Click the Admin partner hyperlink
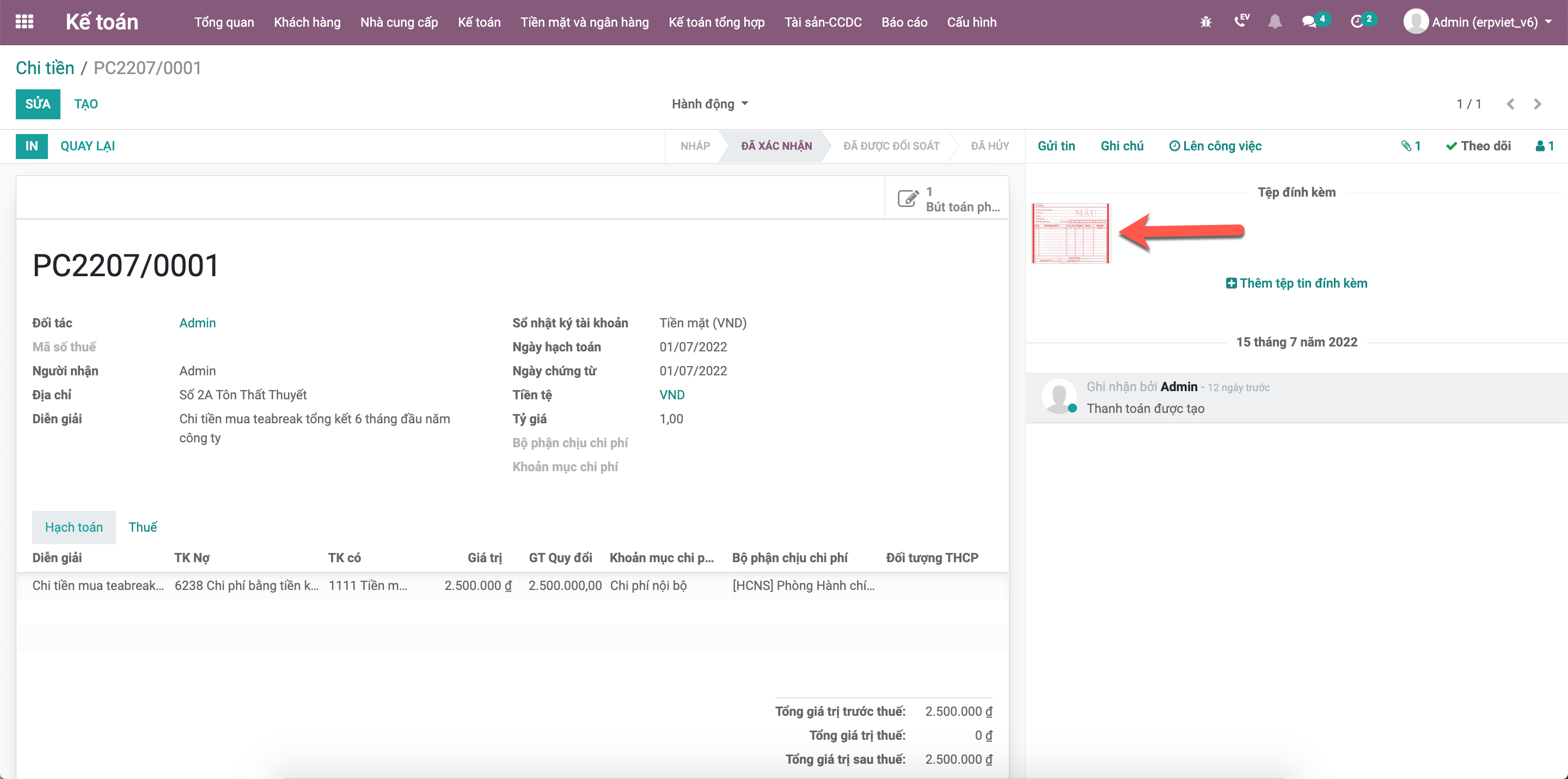This screenshot has width=1568, height=779. click(x=196, y=322)
